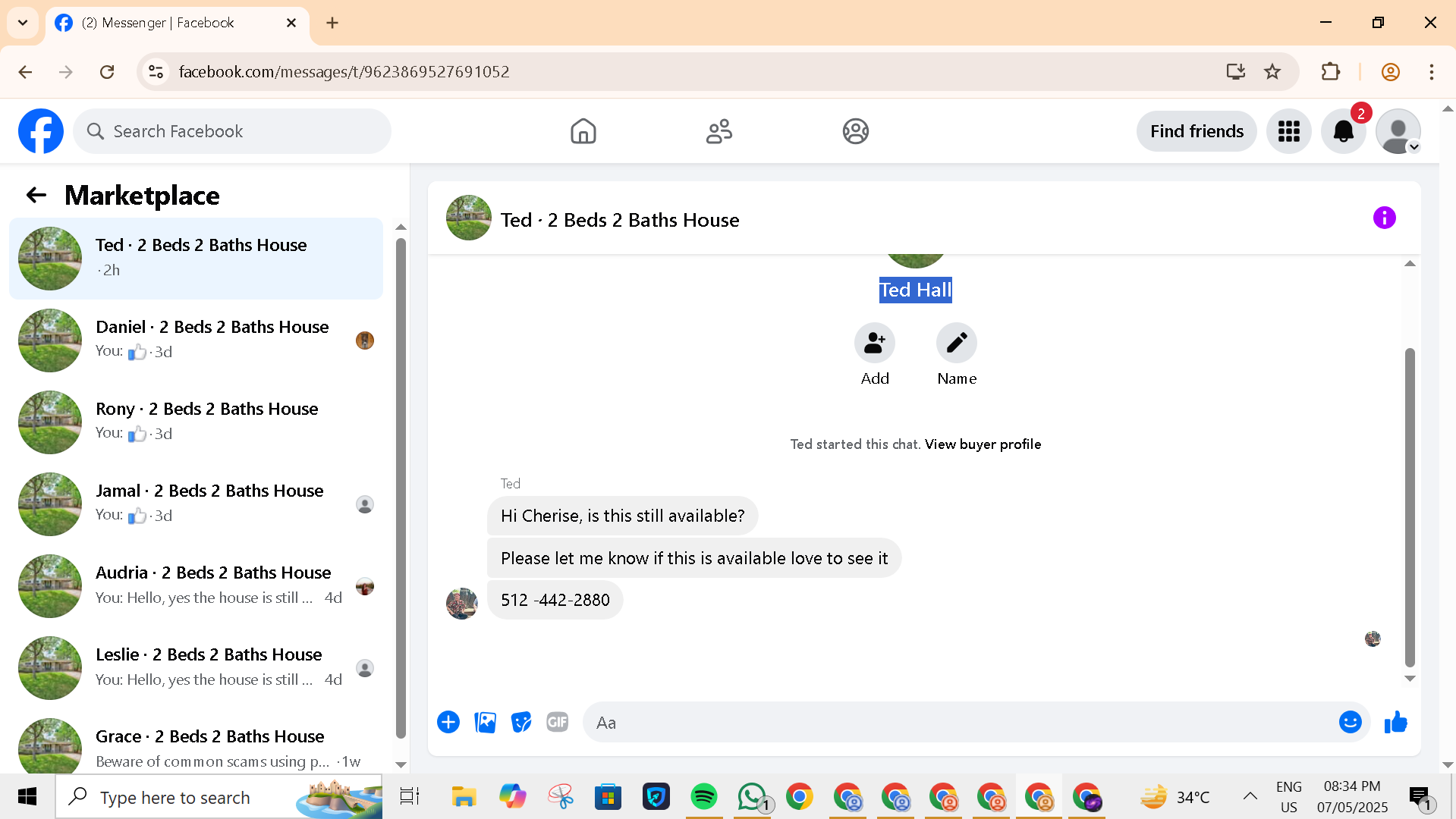
Task: Open the emoji picker icon
Action: tap(1350, 722)
